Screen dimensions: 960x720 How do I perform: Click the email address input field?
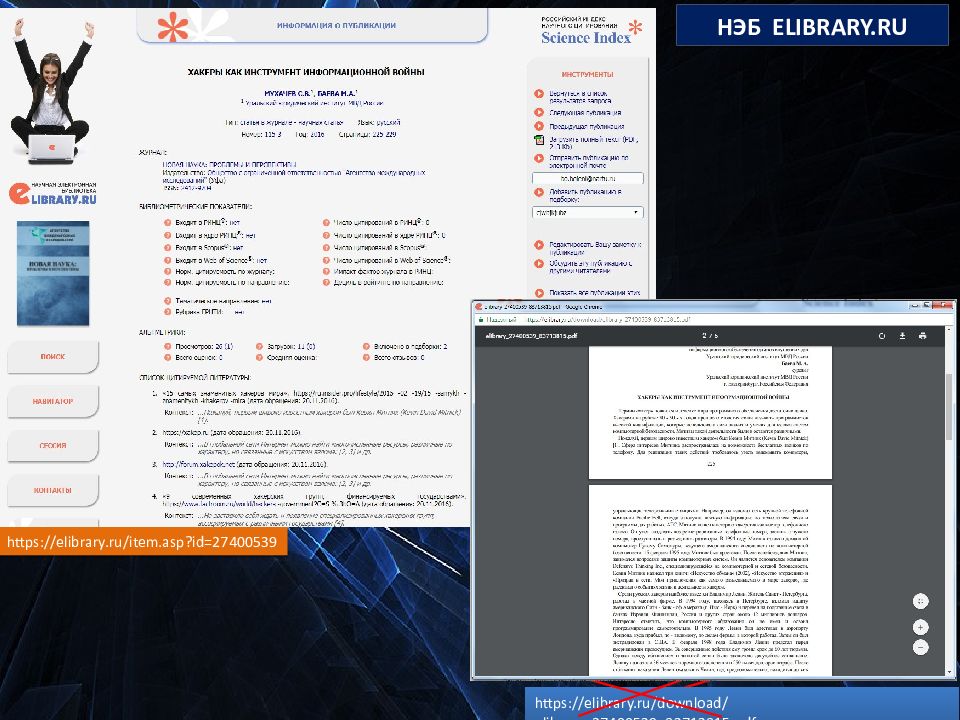tap(587, 179)
